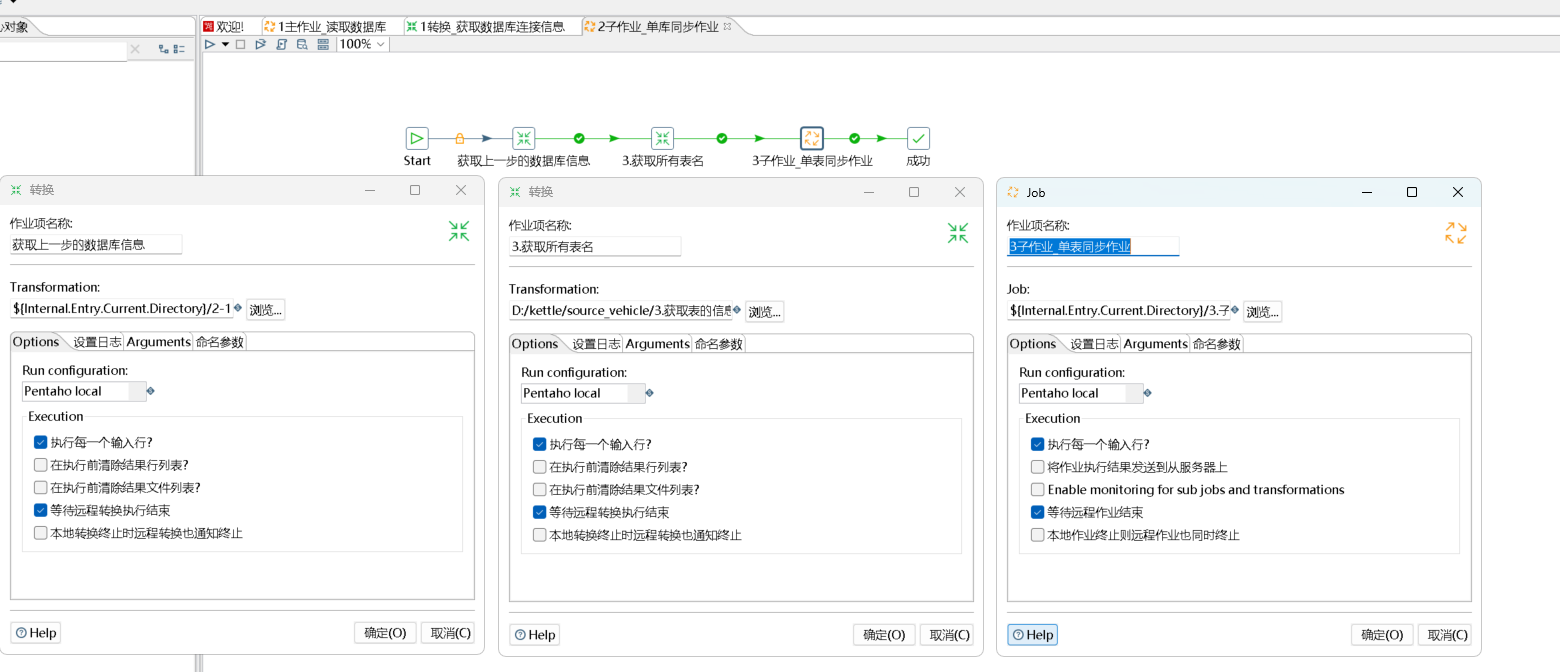Select the 3子作业_单表同步作业 job node
This screenshot has width=1560, height=672.
812,139
